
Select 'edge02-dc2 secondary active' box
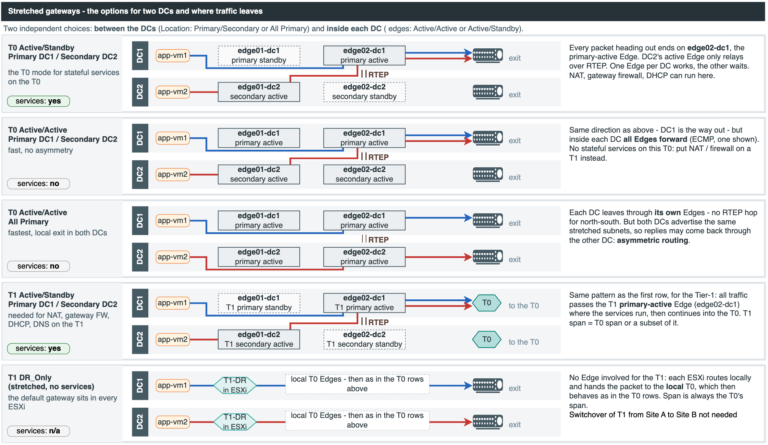point(364,174)
